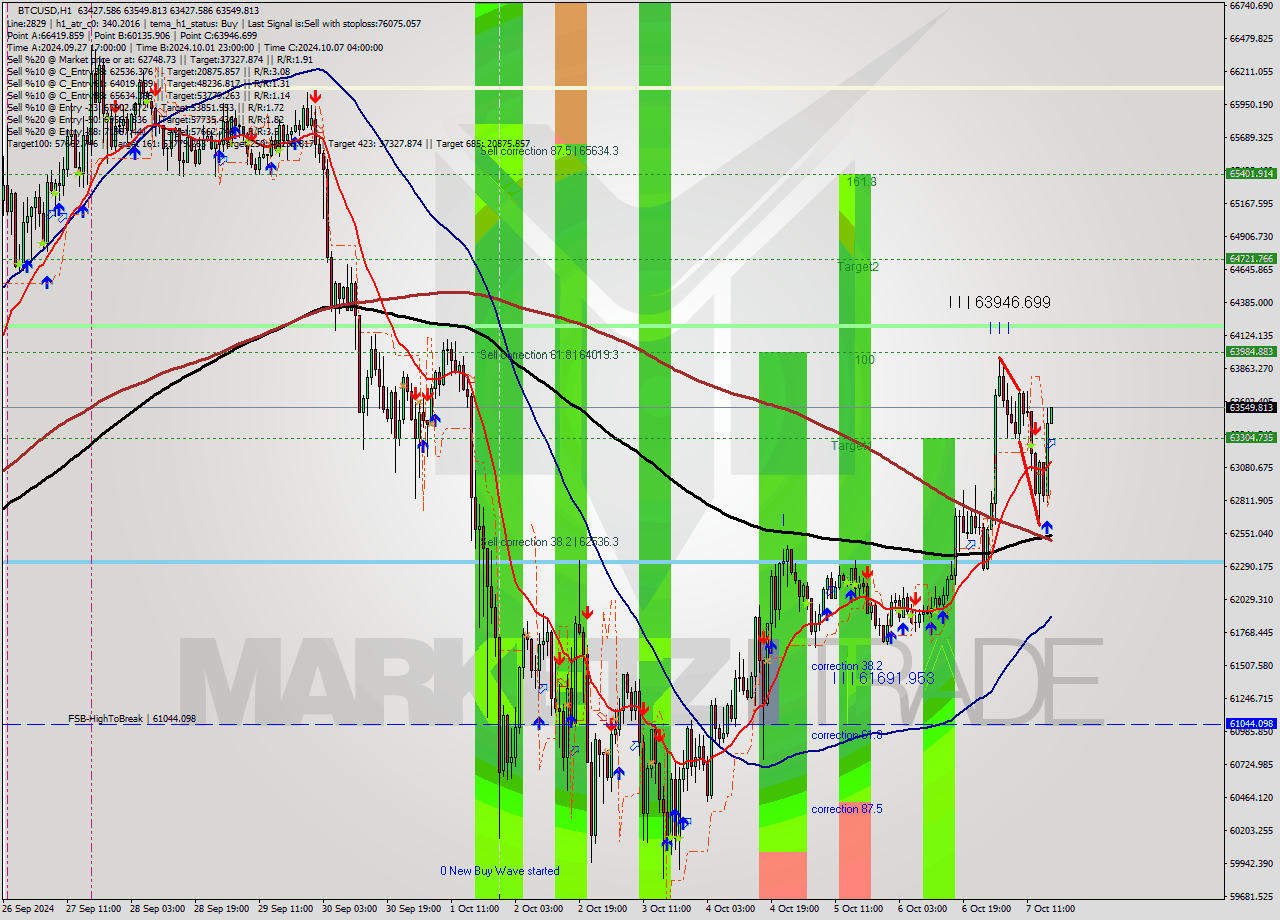Click the small blue '| | |' marker under 63946.699
Image resolution: width=1280 pixels, height=920 pixels.
(999, 327)
